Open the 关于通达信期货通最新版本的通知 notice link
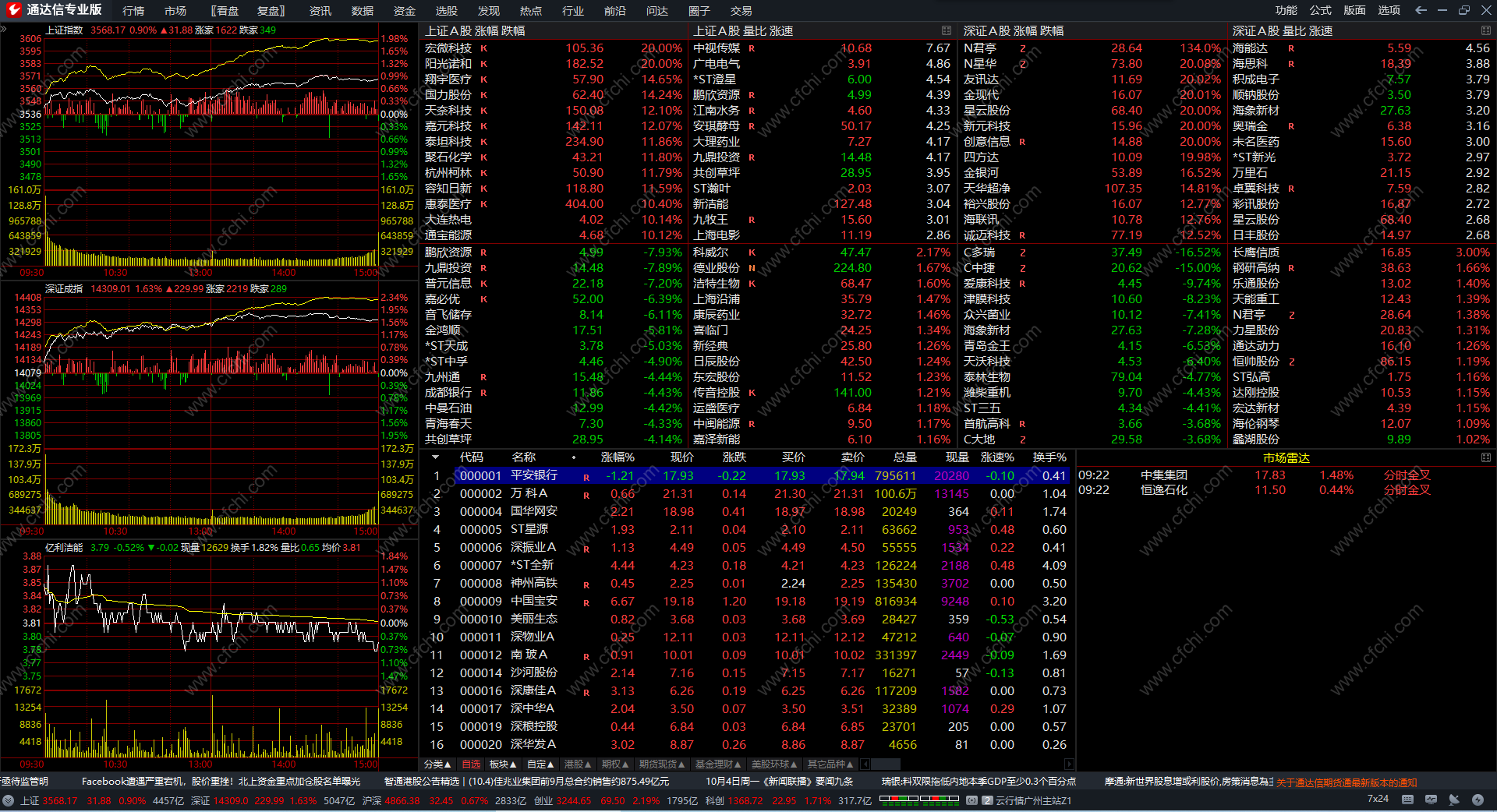The width and height of the screenshot is (1497, 812). point(1347,782)
